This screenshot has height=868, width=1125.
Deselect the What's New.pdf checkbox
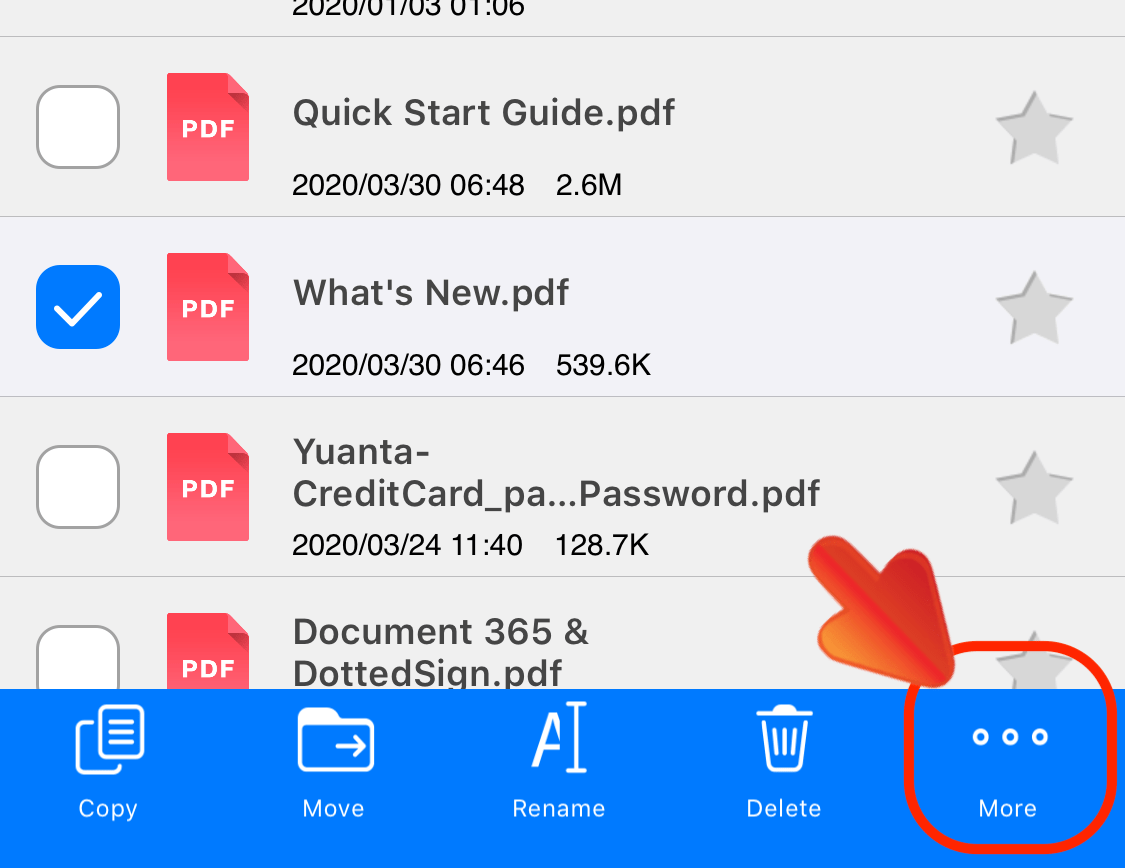77,307
